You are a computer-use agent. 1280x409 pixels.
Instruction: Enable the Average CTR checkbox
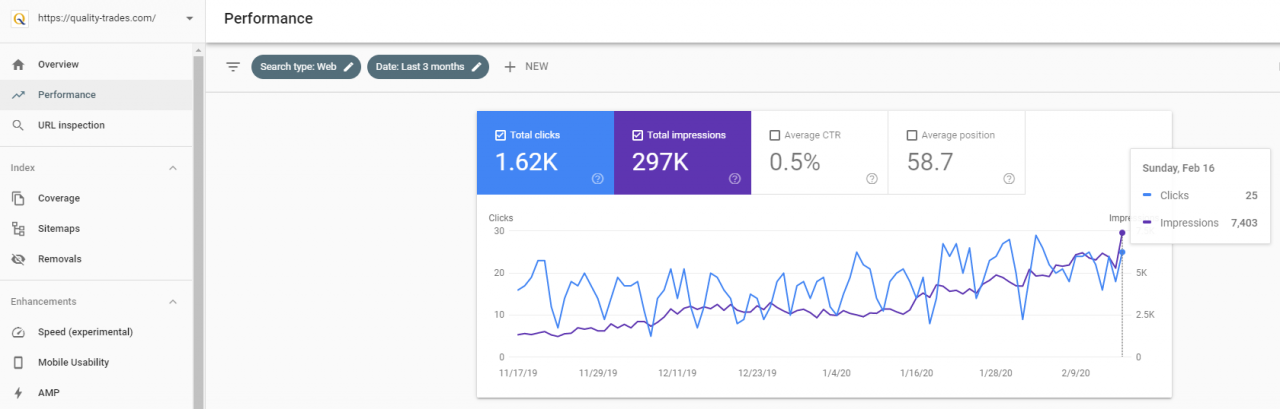pos(774,135)
